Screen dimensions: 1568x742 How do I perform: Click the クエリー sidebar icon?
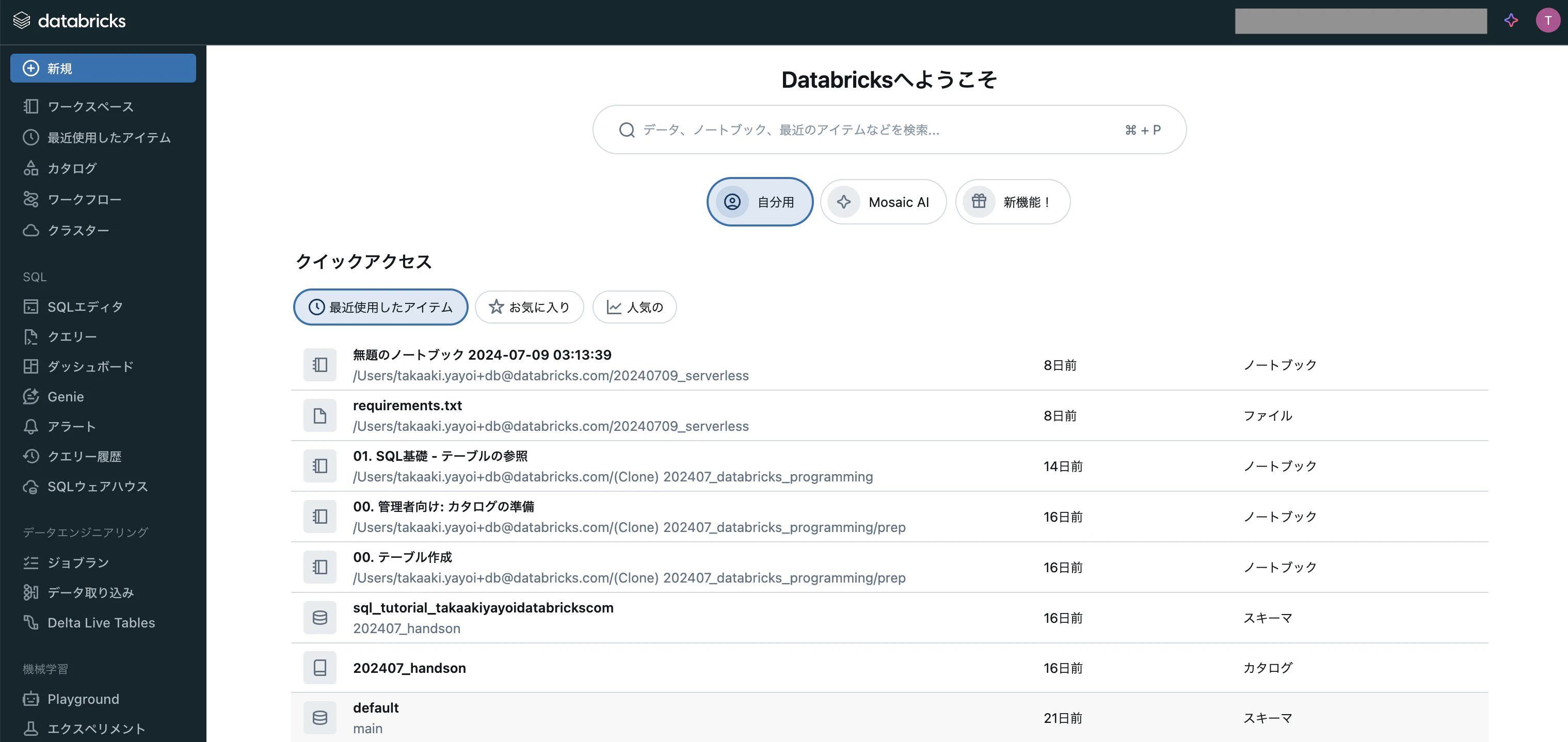click(x=31, y=336)
